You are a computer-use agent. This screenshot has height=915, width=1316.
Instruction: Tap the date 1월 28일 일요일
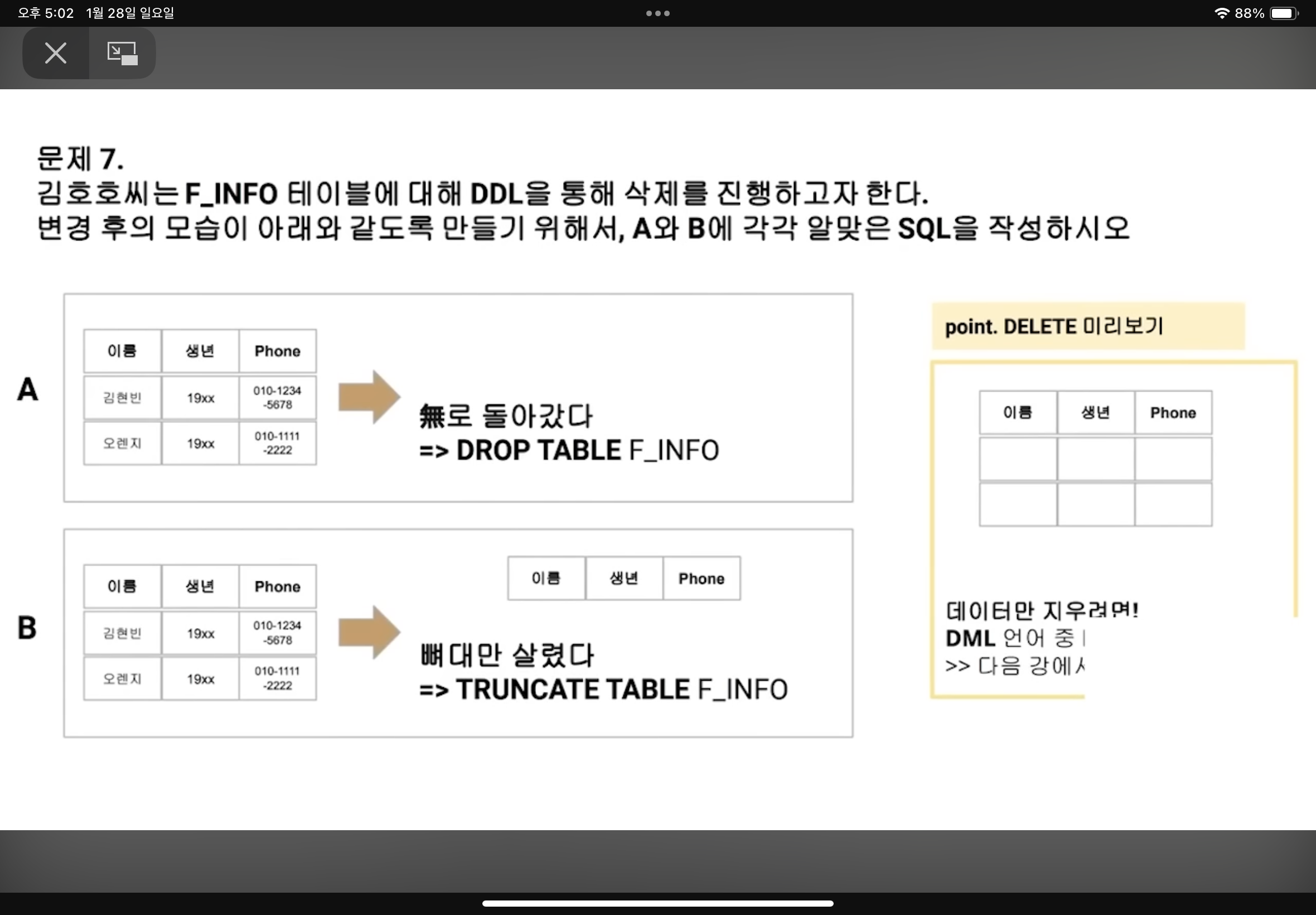pyautogui.click(x=130, y=13)
